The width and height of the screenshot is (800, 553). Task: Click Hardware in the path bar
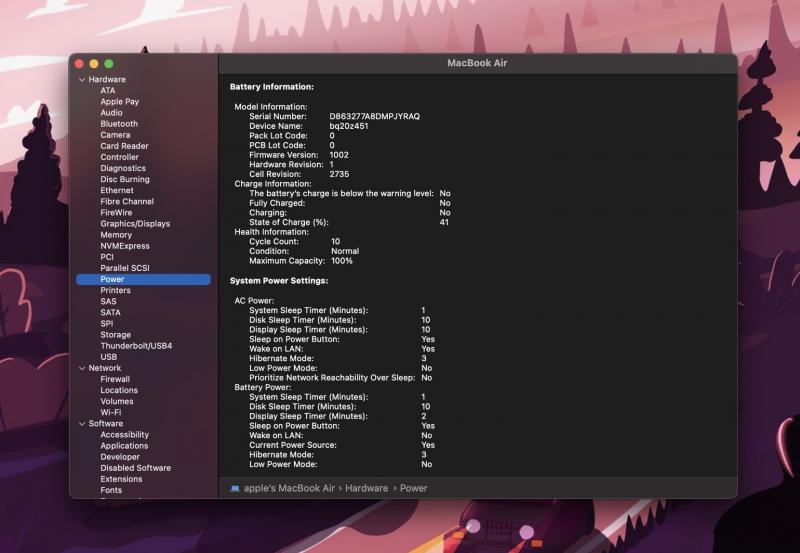366,488
